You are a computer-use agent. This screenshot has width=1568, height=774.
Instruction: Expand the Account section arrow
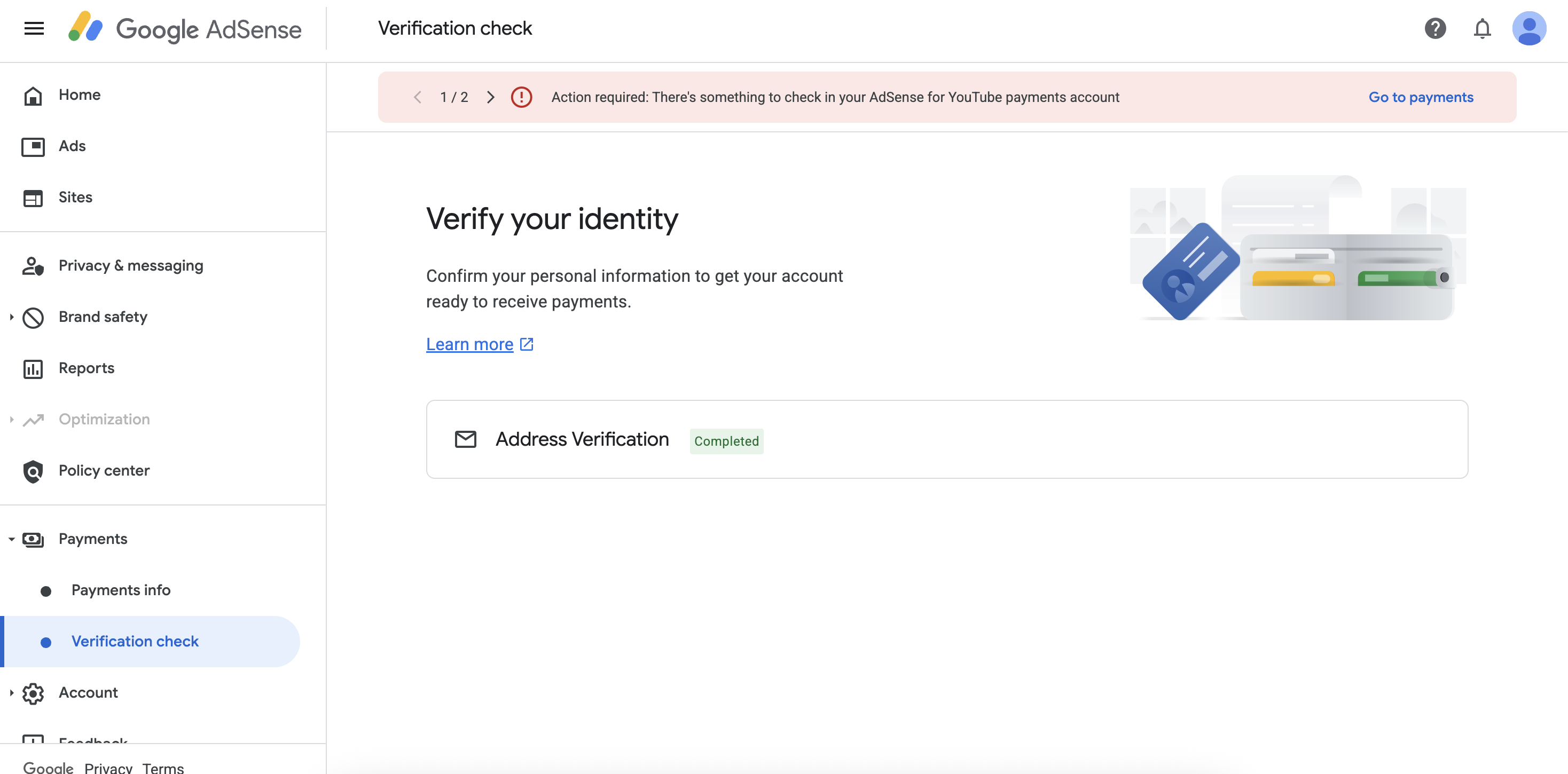click(x=11, y=692)
